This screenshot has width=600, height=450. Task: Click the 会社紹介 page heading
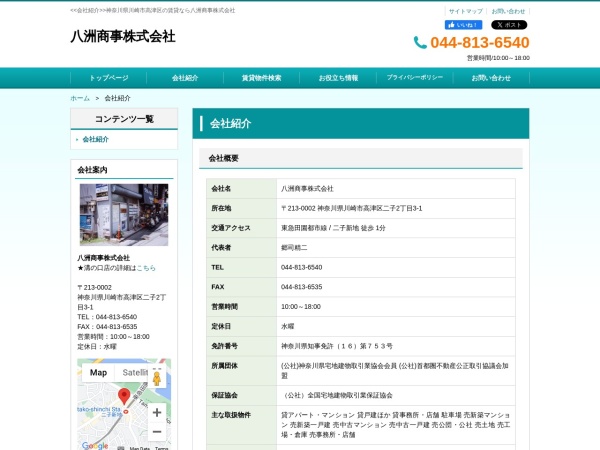point(230,124)
